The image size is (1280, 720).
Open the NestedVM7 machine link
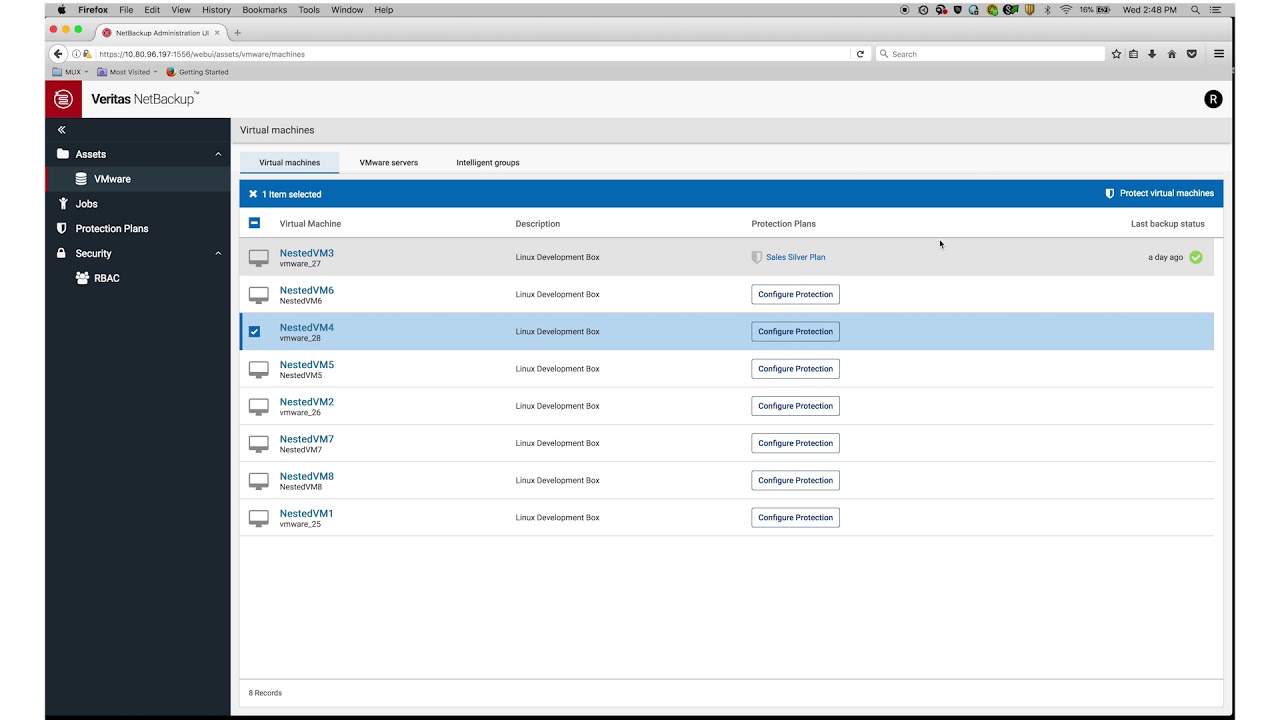click(x=307, y=439)
